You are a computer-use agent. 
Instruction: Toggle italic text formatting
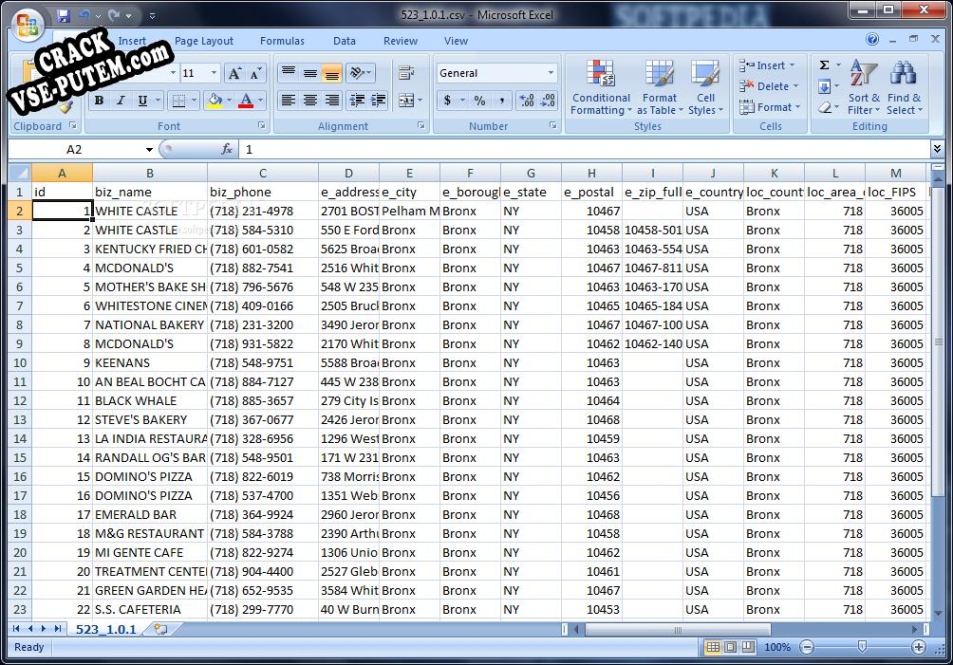click(x=121, y=101)
